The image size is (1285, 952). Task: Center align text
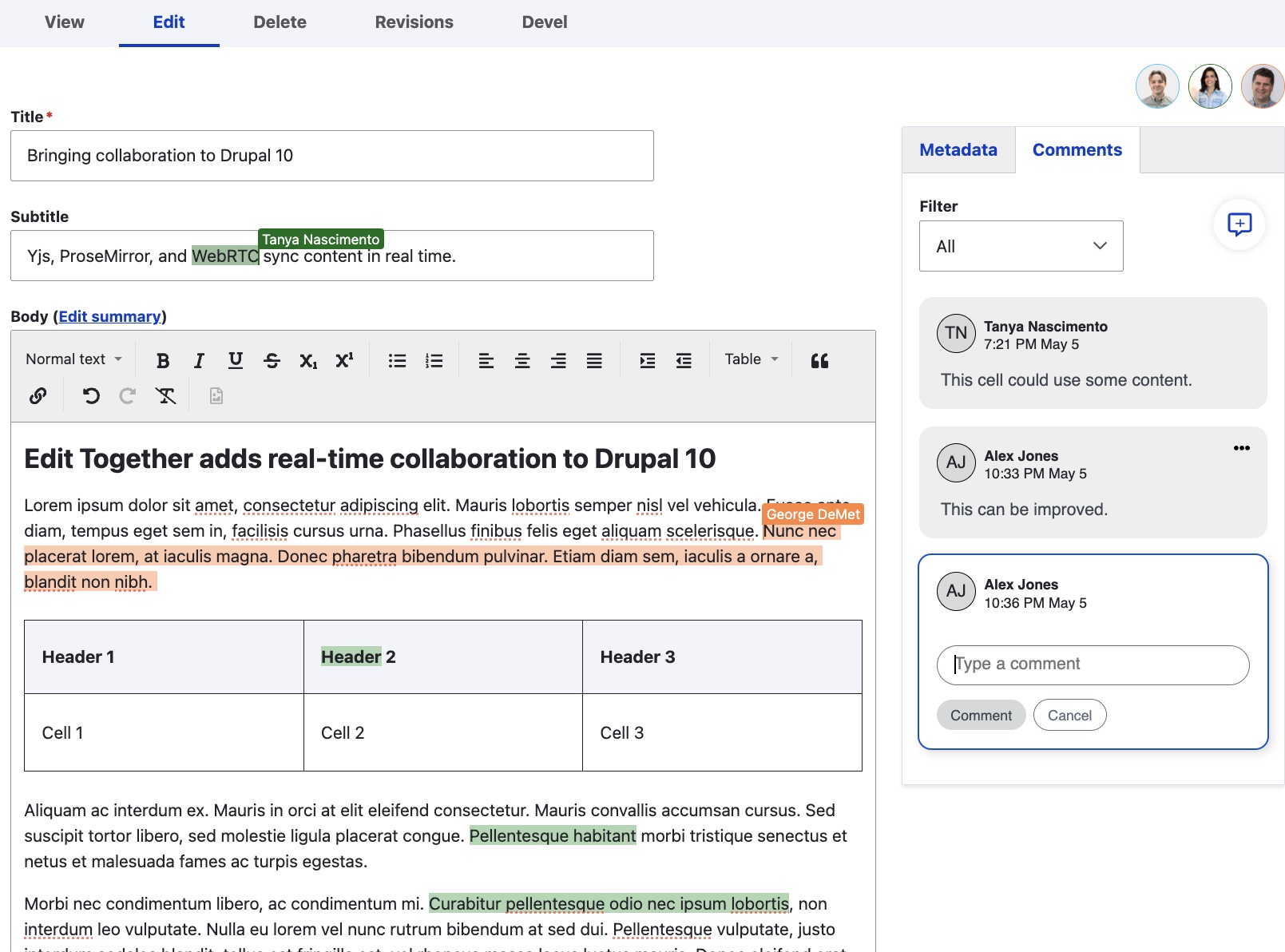click(522, 361)
